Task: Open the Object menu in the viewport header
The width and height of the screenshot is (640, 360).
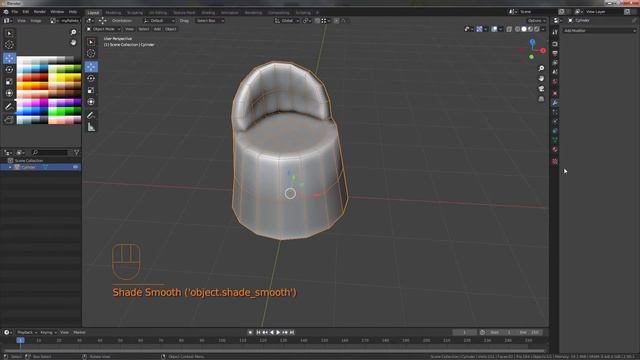Action: coord(171,29)
